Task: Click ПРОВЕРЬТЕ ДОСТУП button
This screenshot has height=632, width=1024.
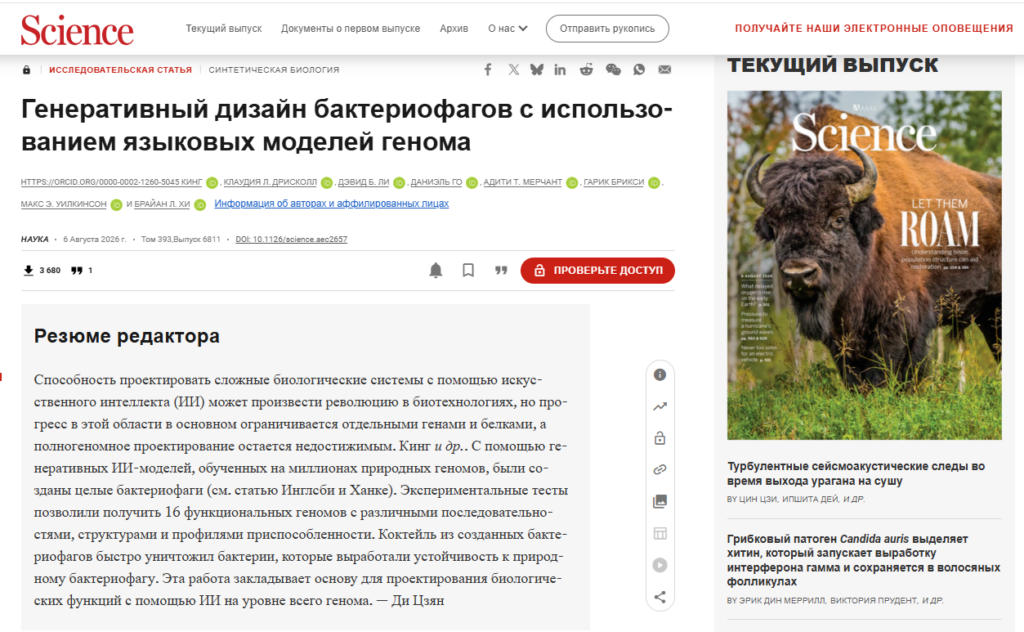Action: pos(598,270)
